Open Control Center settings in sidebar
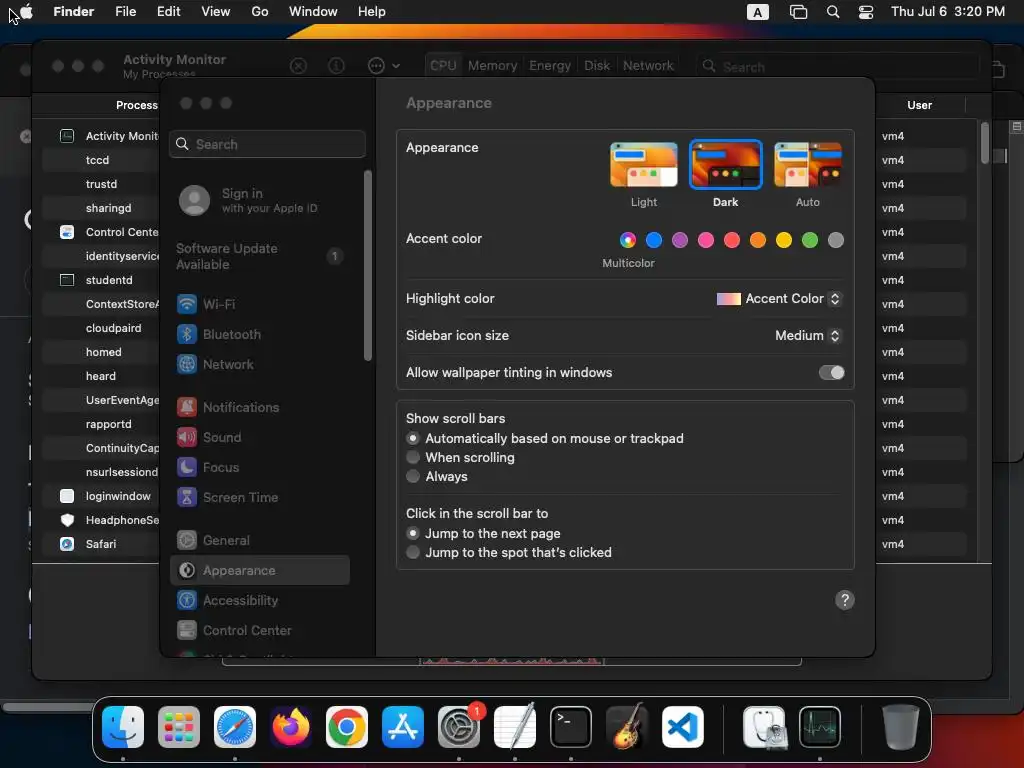The image size is (1024, 768). point(261,631)
